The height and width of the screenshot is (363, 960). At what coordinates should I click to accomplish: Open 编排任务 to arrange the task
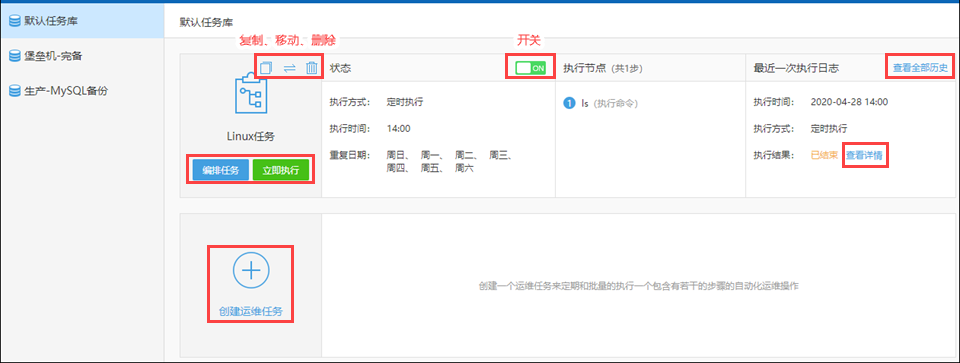[220, 170]
